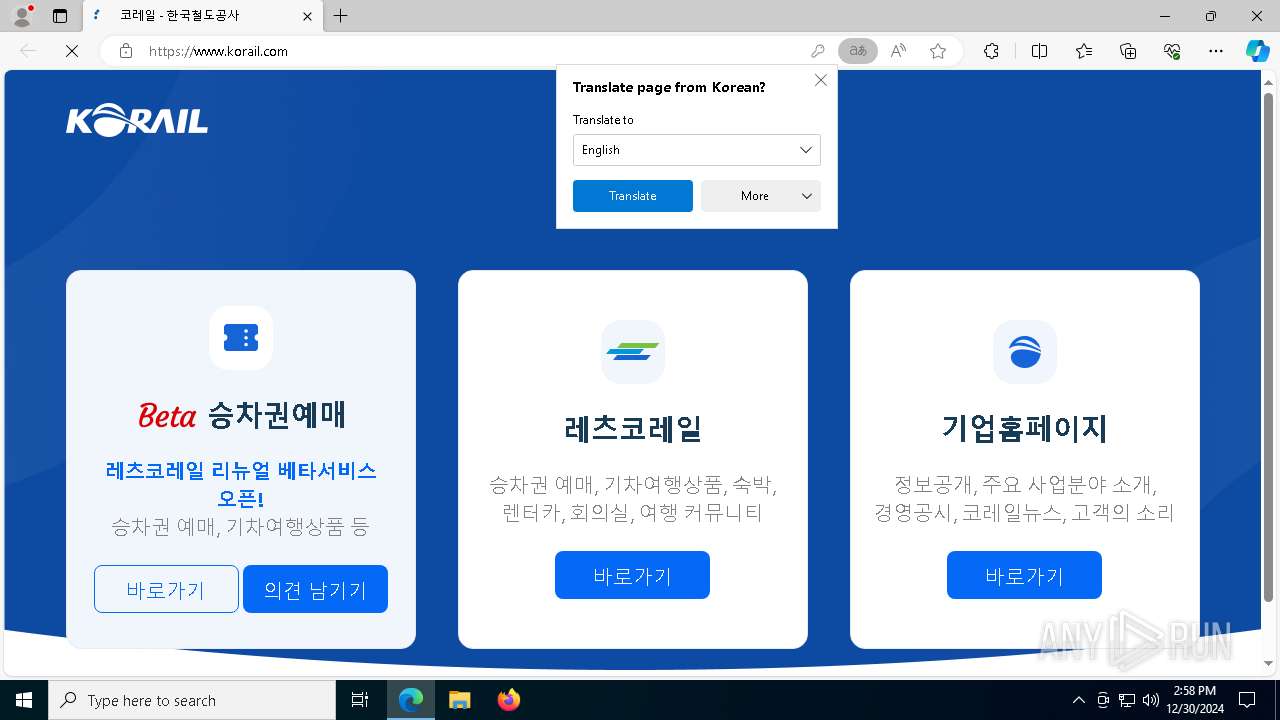The width and height of the screenshot is (1280, 720).
Task: Open Microsoft Edge from taskbar
Action: tap(411, 700)
